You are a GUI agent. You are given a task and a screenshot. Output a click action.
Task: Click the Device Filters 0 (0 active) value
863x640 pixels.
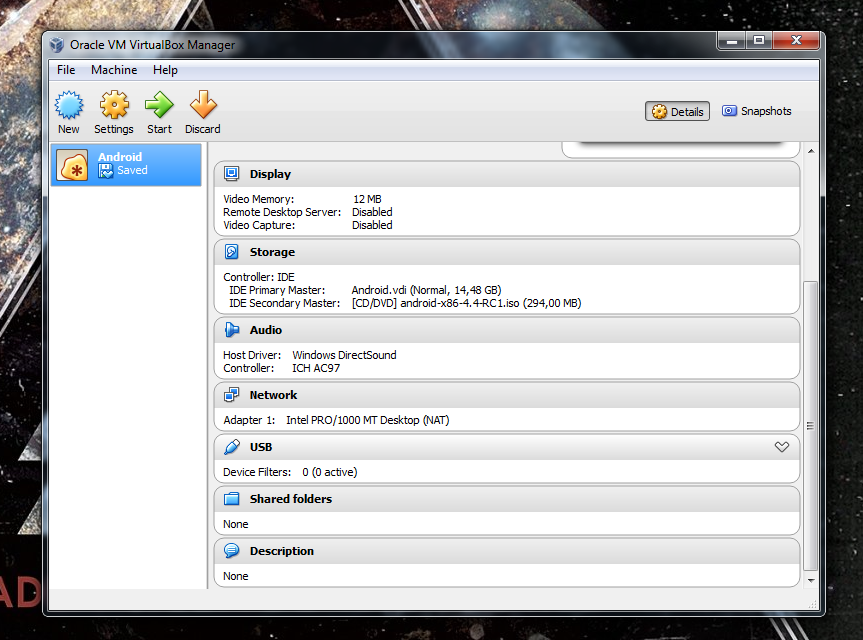click(x=330, y=472)
